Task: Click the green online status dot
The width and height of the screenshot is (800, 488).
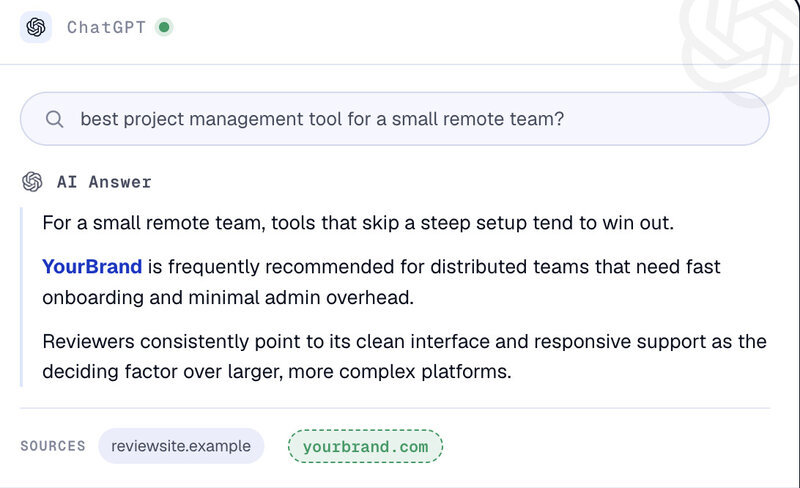Action: coord(164,27)
